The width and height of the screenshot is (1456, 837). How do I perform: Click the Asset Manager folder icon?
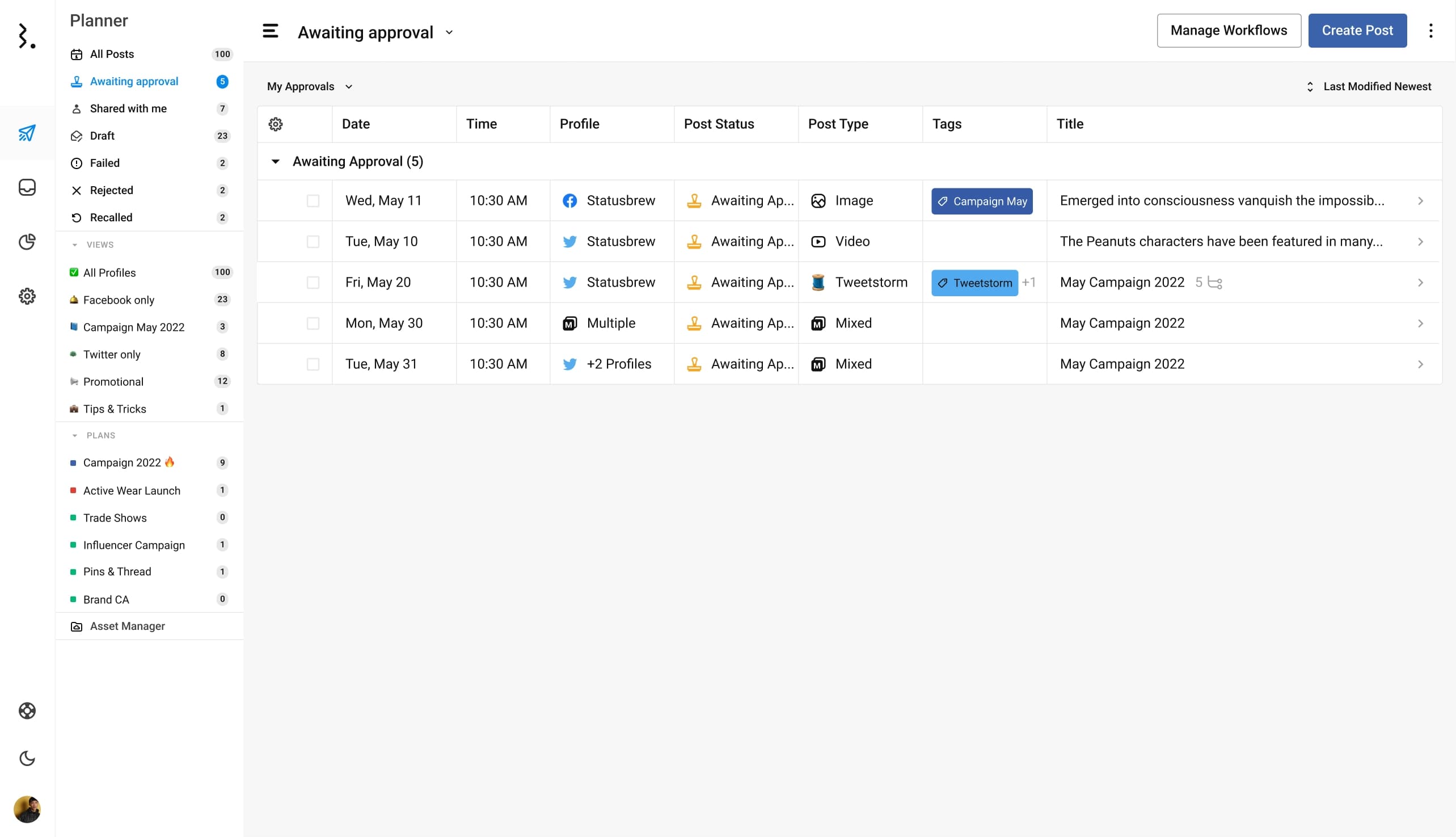[x=77, y=626]
